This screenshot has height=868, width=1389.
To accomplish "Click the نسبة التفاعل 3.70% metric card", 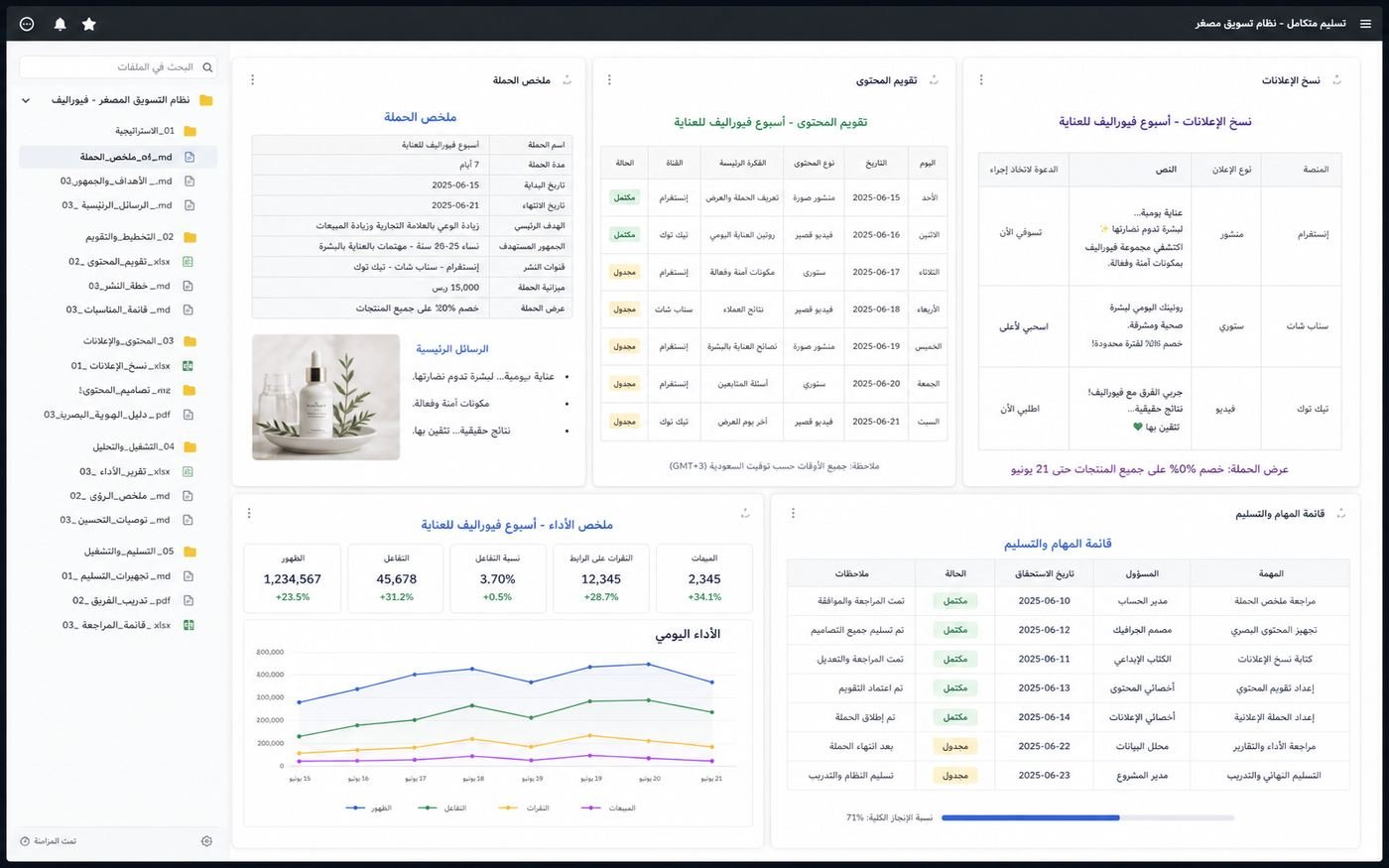I will coord(497,577).
